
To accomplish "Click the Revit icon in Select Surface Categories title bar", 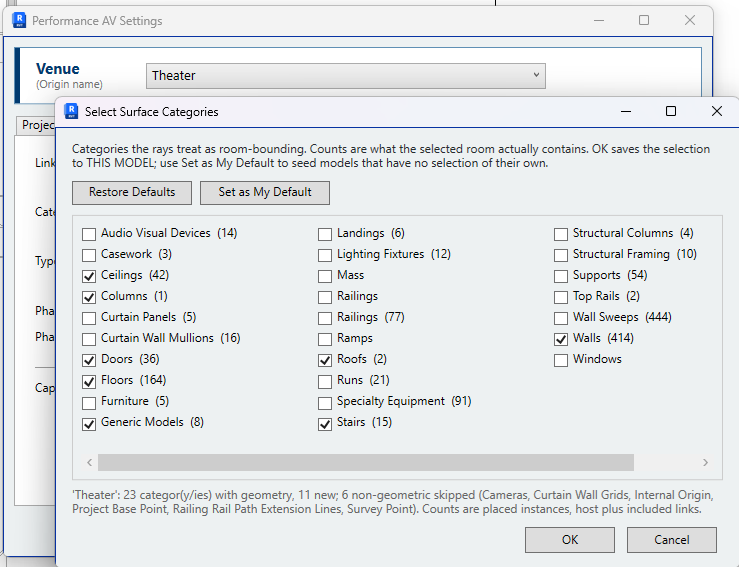I will tap(71, 111).
